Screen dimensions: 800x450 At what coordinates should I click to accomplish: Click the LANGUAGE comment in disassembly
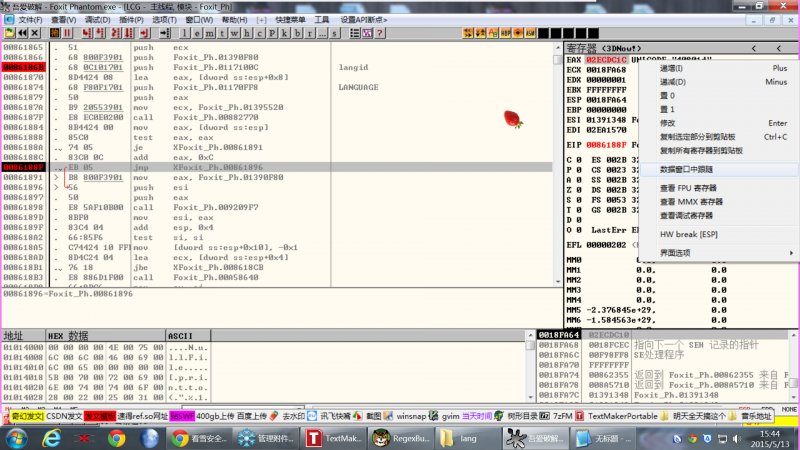click(358, 87)
